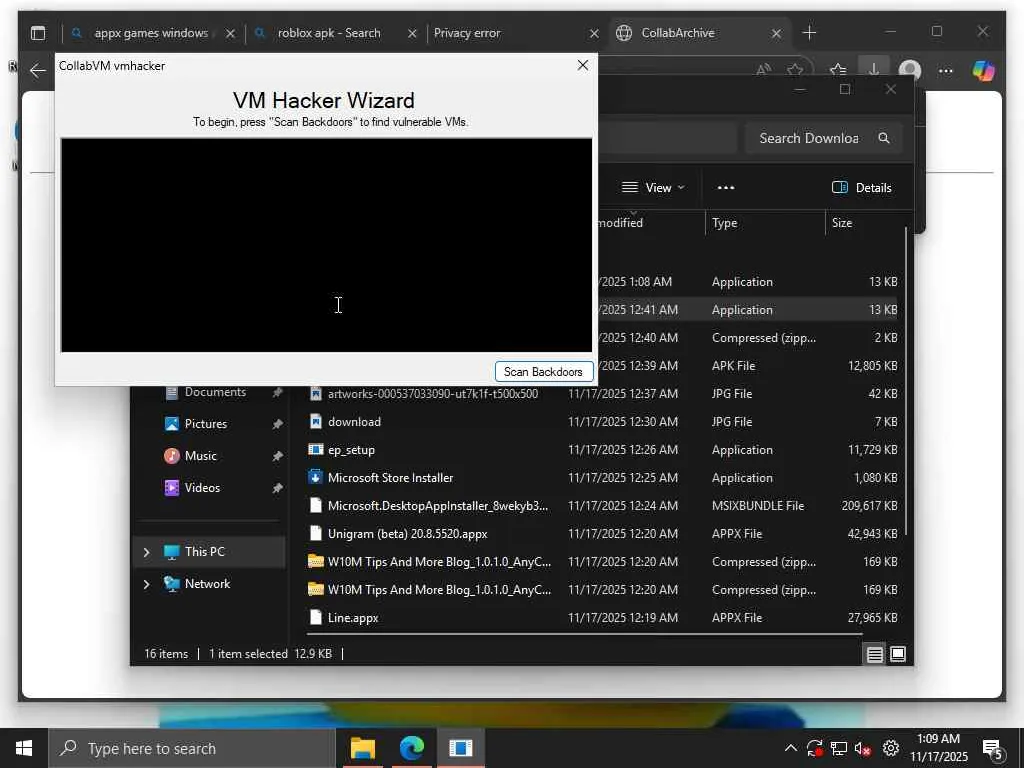Open Edge favorites list icon
The height and width of the screenshot is (768, 1024).
click(838, 69)
